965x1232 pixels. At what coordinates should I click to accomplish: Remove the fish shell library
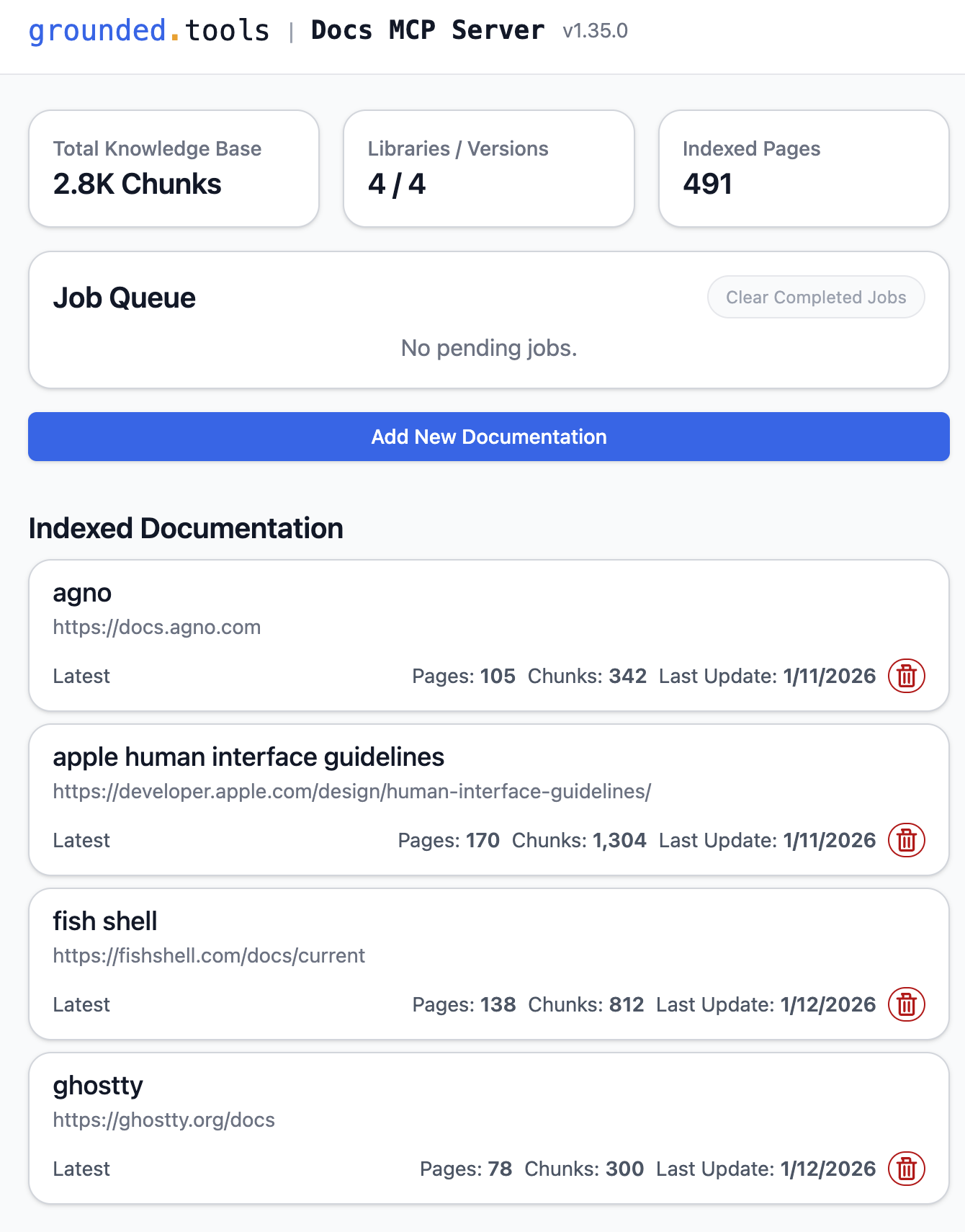906,1004
